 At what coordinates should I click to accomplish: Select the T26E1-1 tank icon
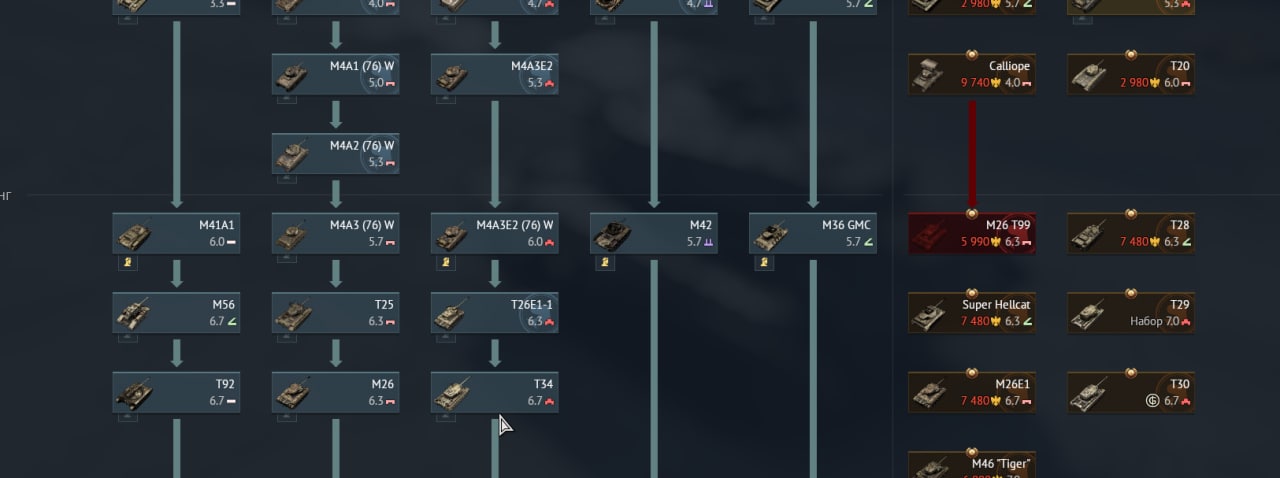[x=452, y=315]
